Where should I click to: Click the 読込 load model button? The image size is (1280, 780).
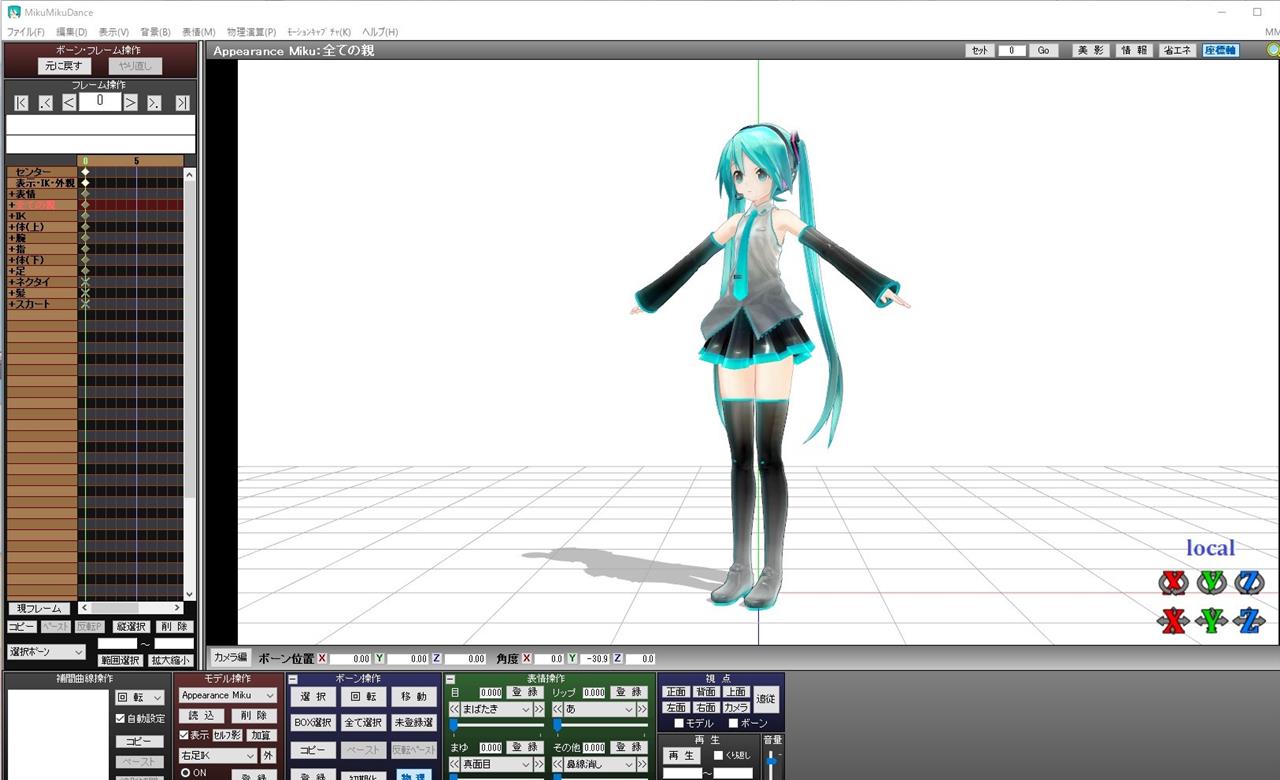(x=200, y=716)
